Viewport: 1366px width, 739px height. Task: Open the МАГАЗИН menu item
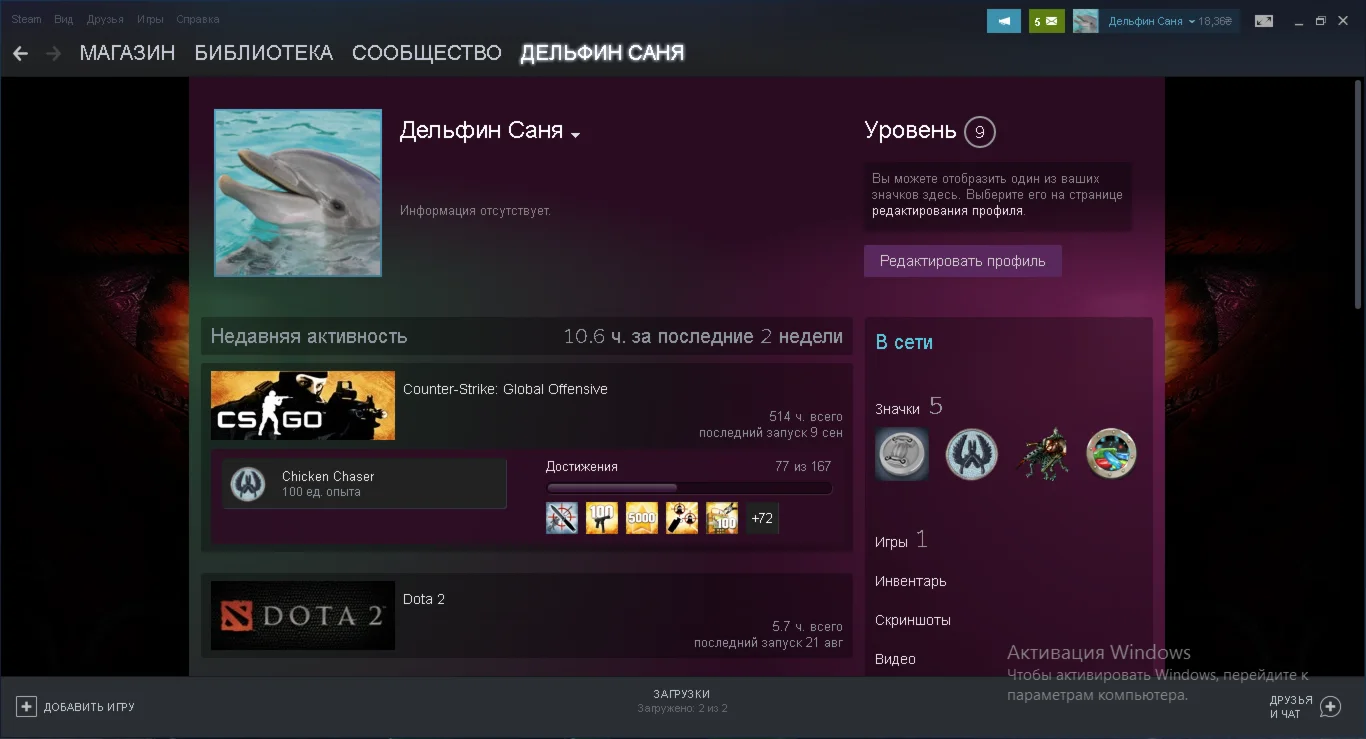coord(127,52)
